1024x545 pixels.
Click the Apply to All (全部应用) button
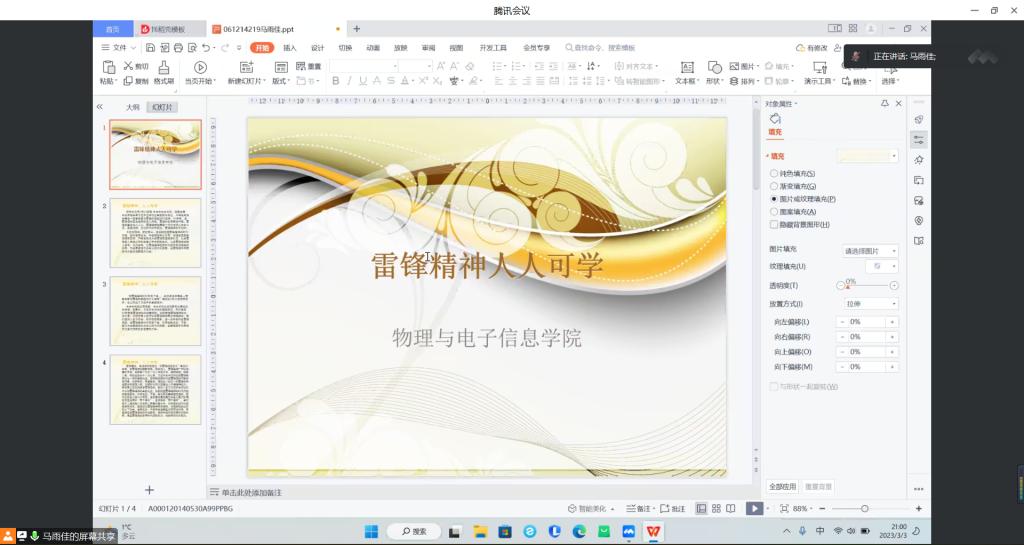(x=782, y=487)
